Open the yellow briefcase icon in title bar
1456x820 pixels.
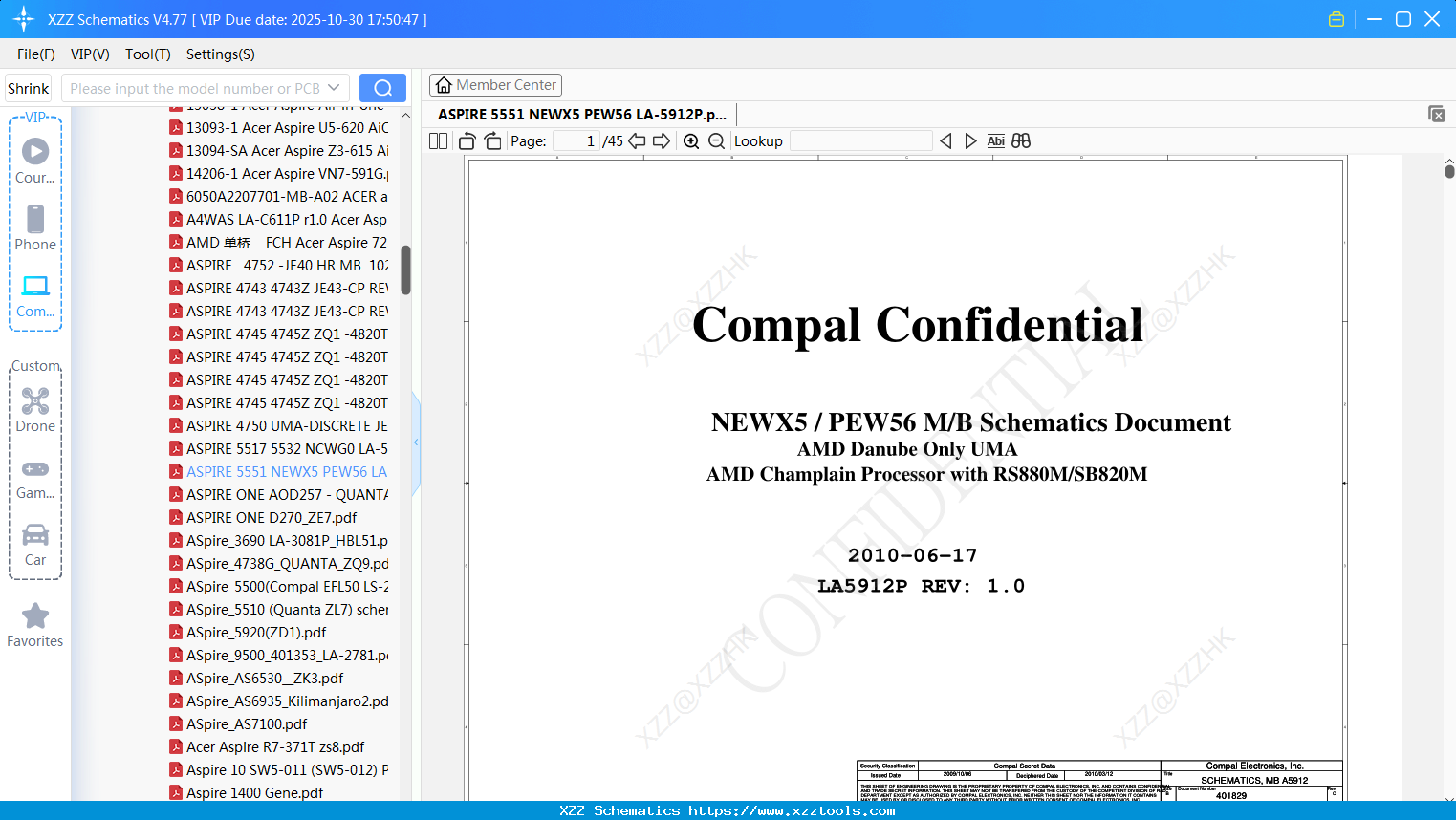click(1336, 19)
